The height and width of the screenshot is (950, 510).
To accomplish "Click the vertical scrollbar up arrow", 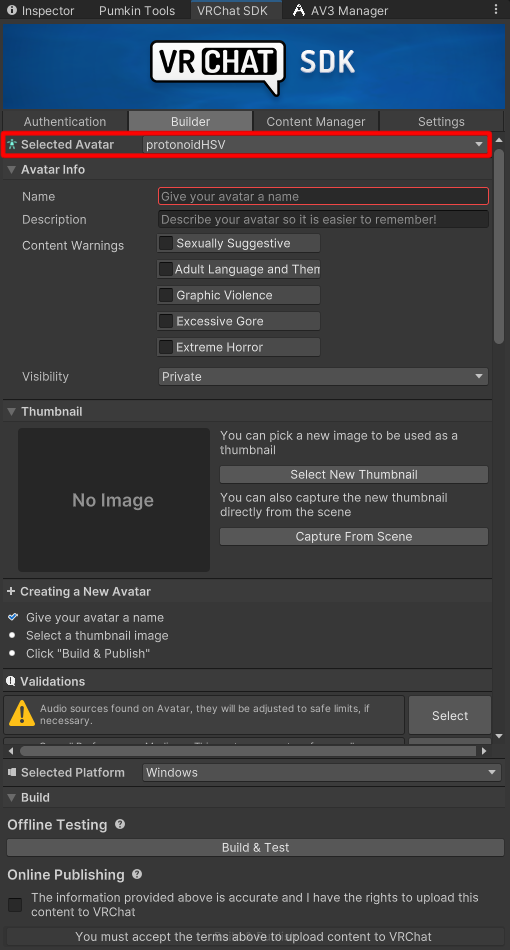I will point(499,140).
